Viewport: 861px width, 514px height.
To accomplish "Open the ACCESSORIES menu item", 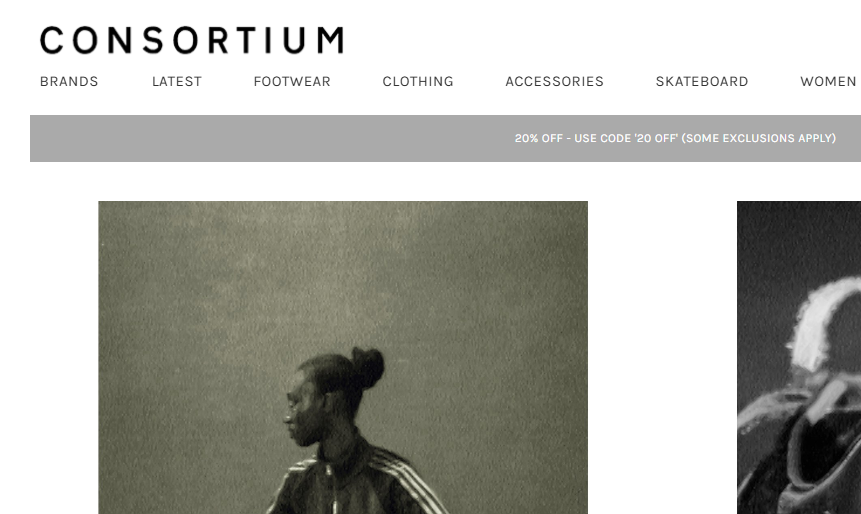I will pos(555,81).
